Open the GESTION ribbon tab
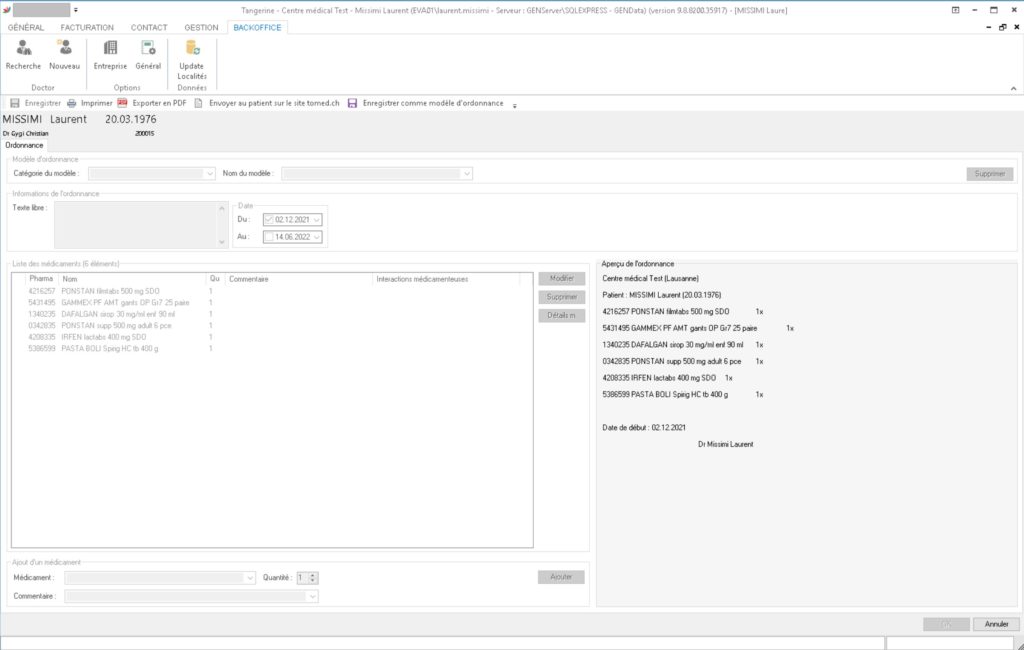 pyautogui.click(x=201, y=27)
